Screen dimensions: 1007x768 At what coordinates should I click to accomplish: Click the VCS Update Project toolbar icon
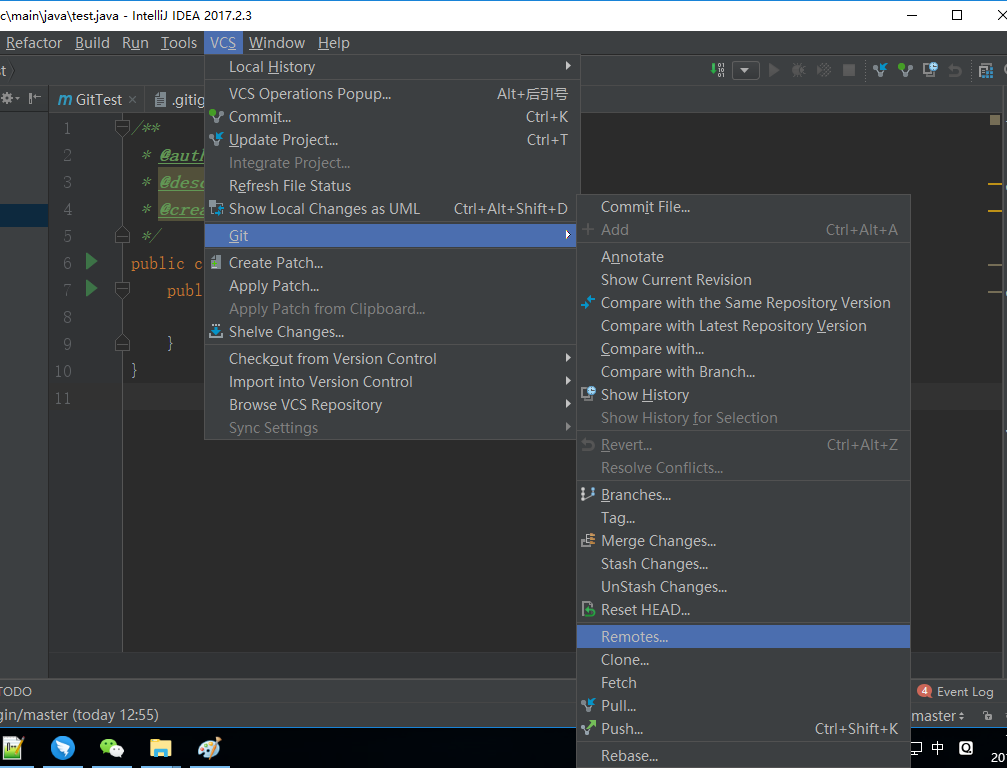880,69
